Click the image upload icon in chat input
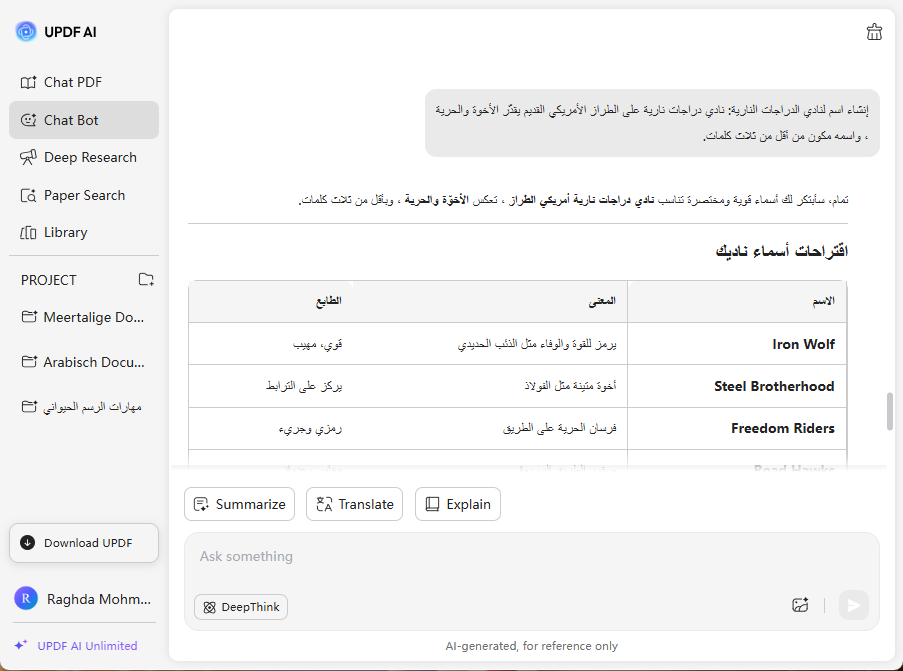This screenshot has height=671, width=903. click(800, 605)
